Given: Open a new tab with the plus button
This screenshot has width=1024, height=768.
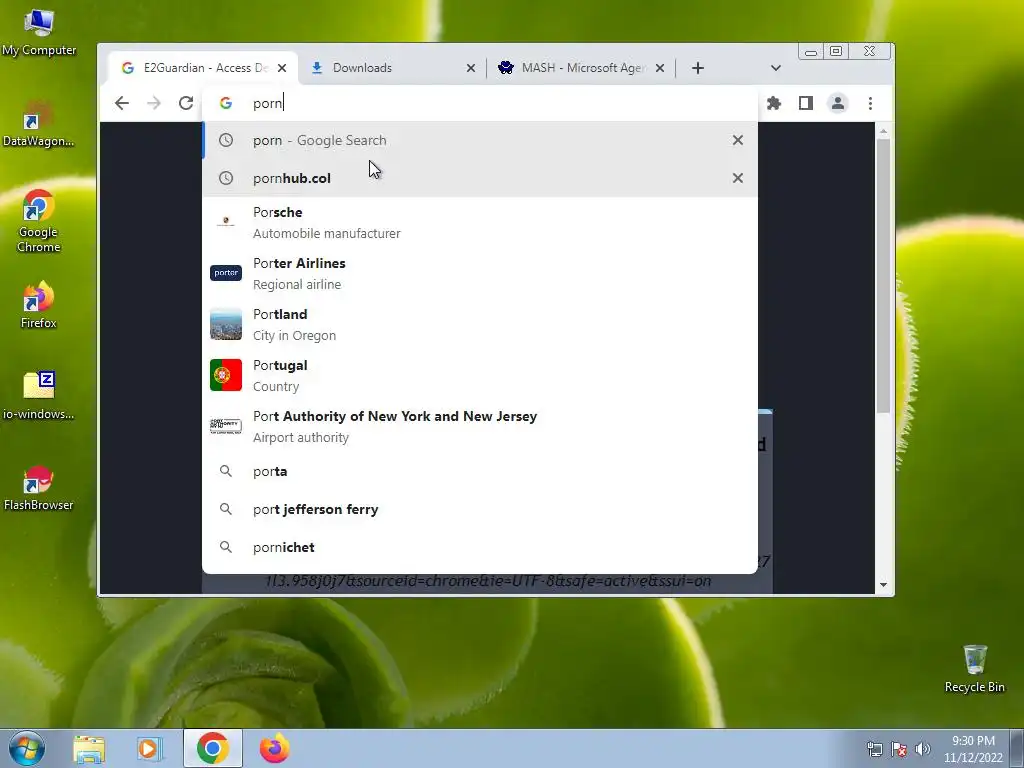Looking at the screenshot, I should pyautogui.click(x=697, y=68).
